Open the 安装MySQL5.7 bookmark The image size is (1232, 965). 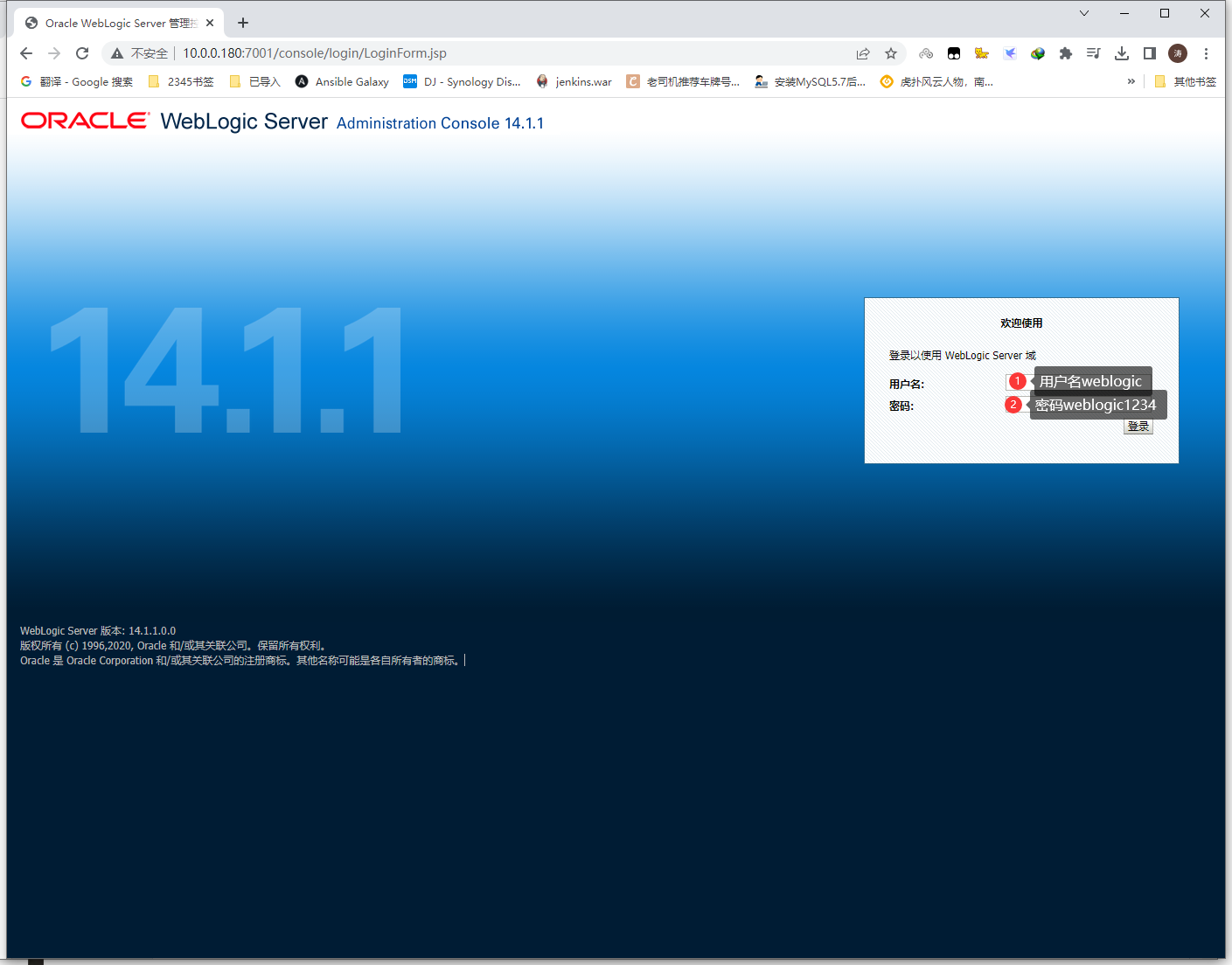pos(811,81)
